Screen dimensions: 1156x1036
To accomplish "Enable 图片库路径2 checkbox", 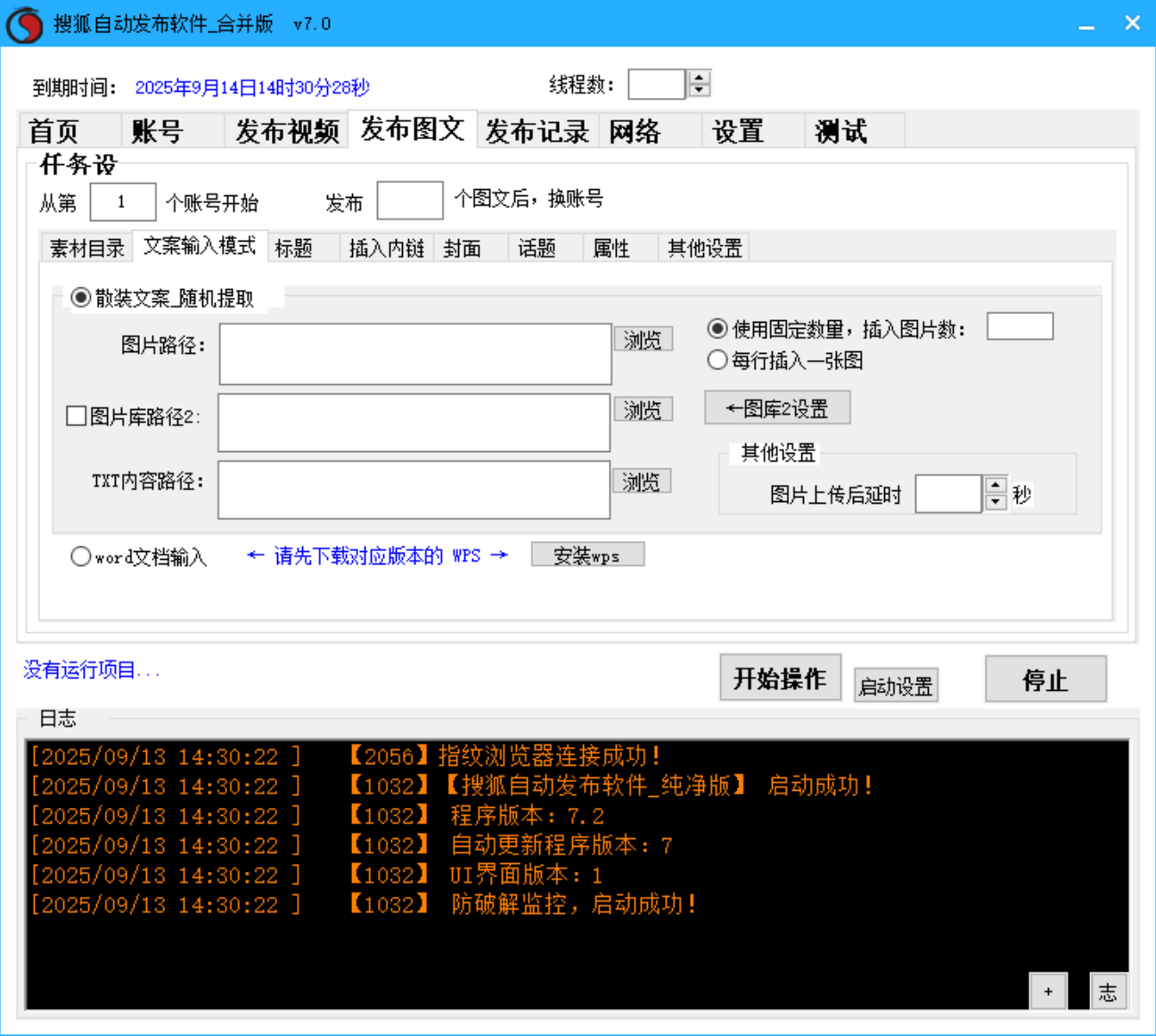I will 76,415.
